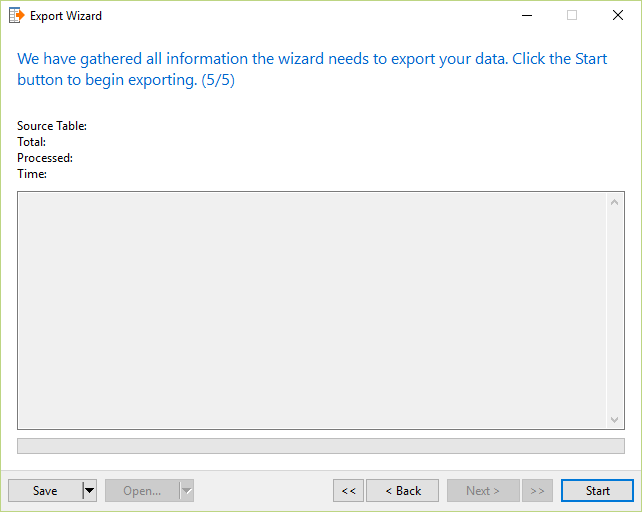Click the Save button
Viewport: 642px width, 512px height.
45,490
